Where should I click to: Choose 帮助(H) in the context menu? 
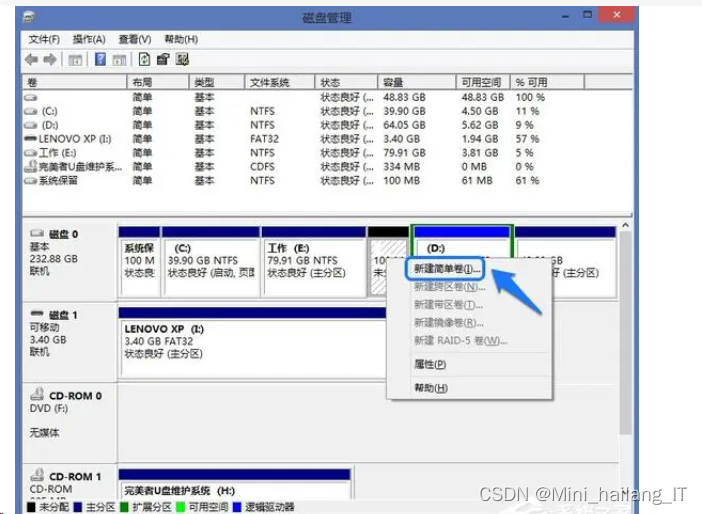(x=431, y=388)
